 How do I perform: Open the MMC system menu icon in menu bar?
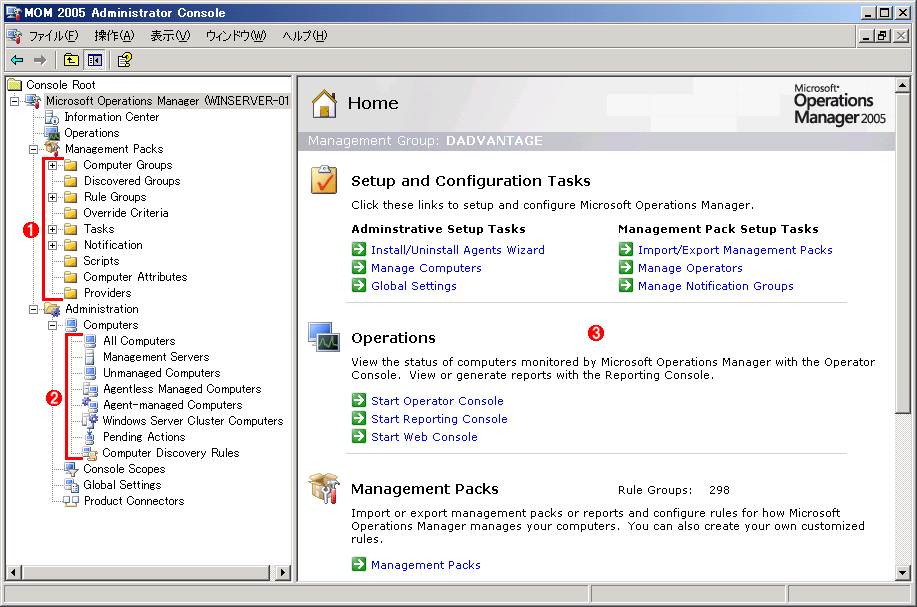click(15, 36)
